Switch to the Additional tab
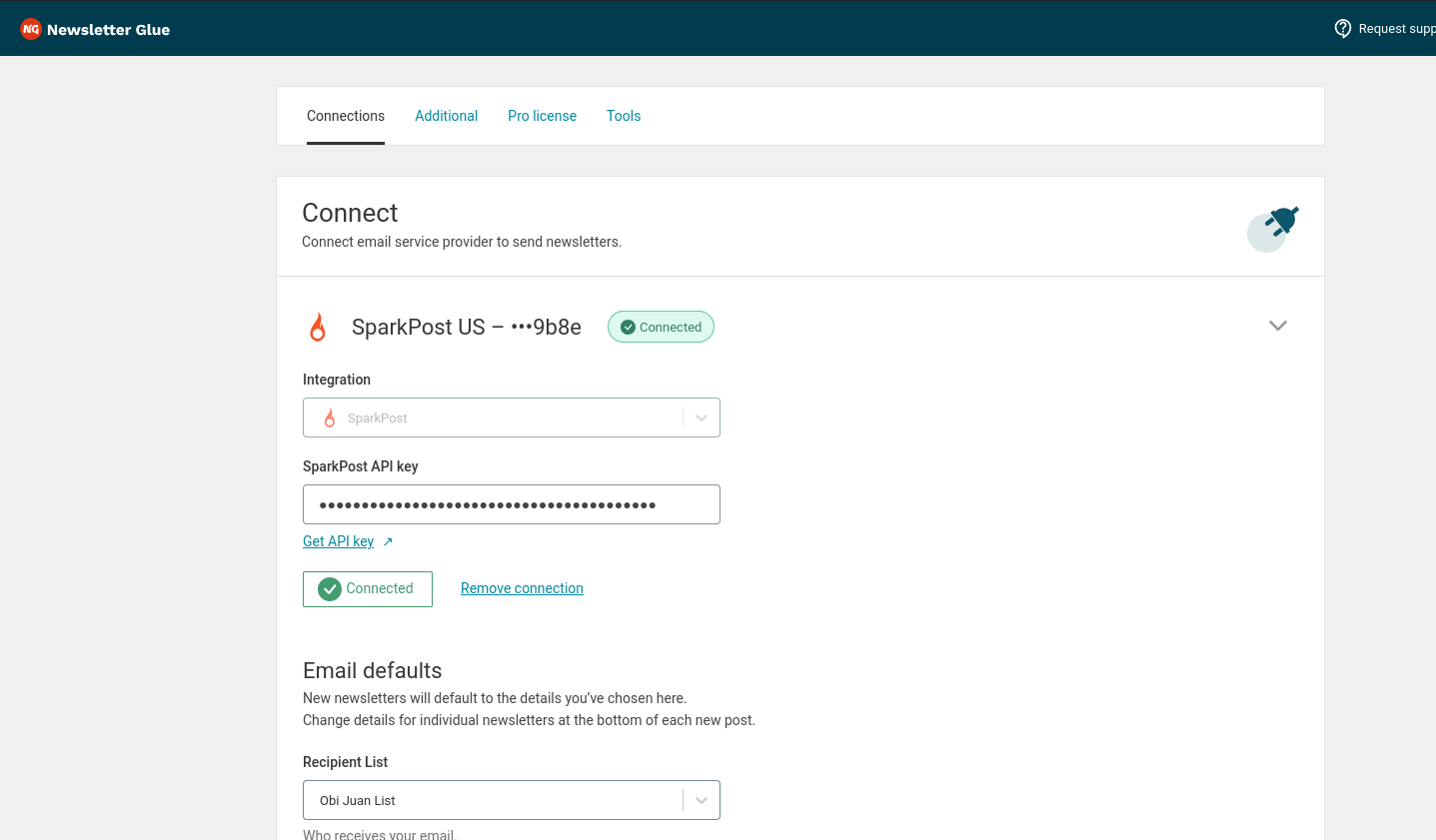Viewport: 1436px width, 840px height. click(x=446, y=116)
